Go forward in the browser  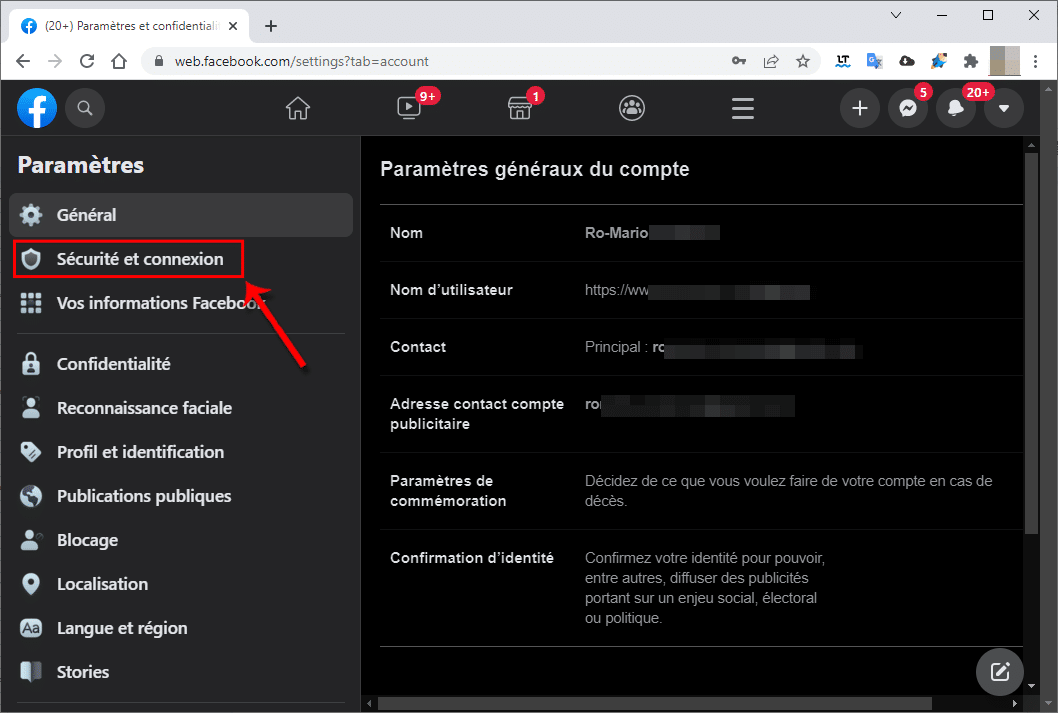[x=55, y=61]
